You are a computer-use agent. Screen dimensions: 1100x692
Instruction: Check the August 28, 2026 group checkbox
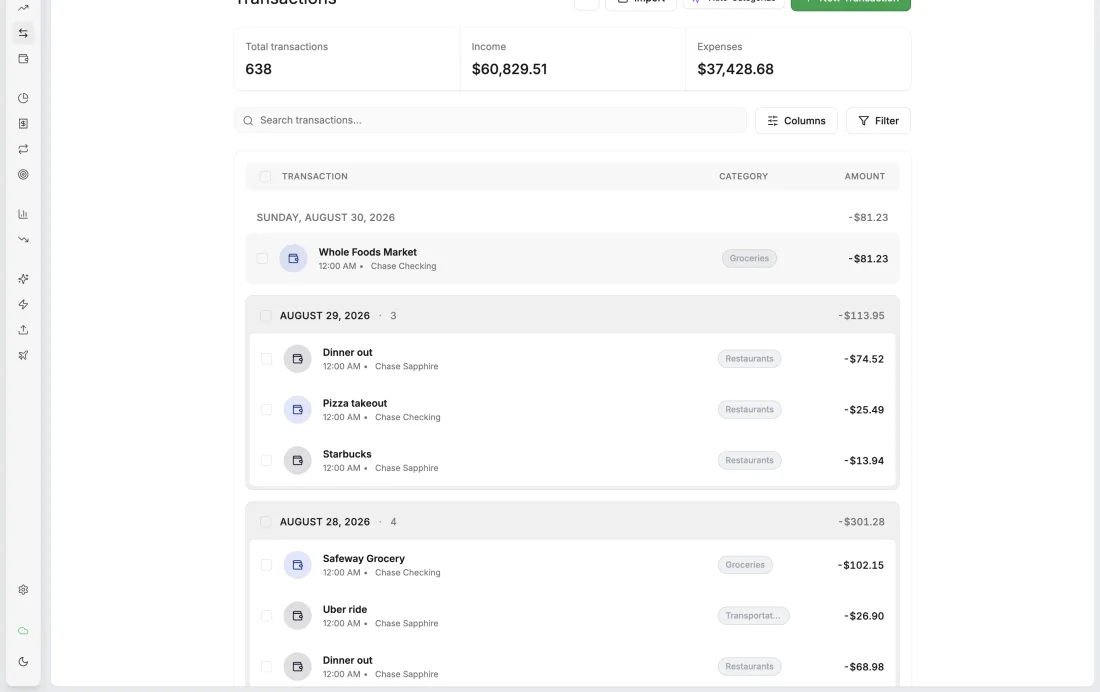coord(266,521)
